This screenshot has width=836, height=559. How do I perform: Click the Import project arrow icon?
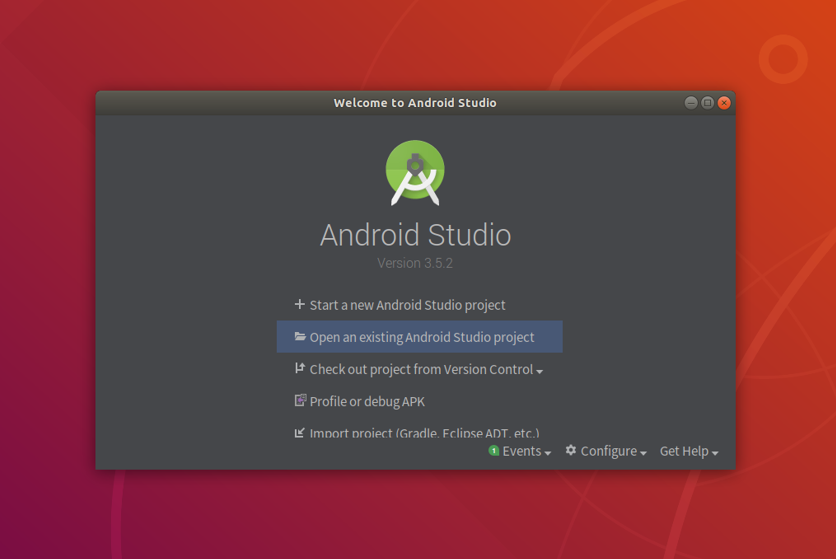point(300,433)
